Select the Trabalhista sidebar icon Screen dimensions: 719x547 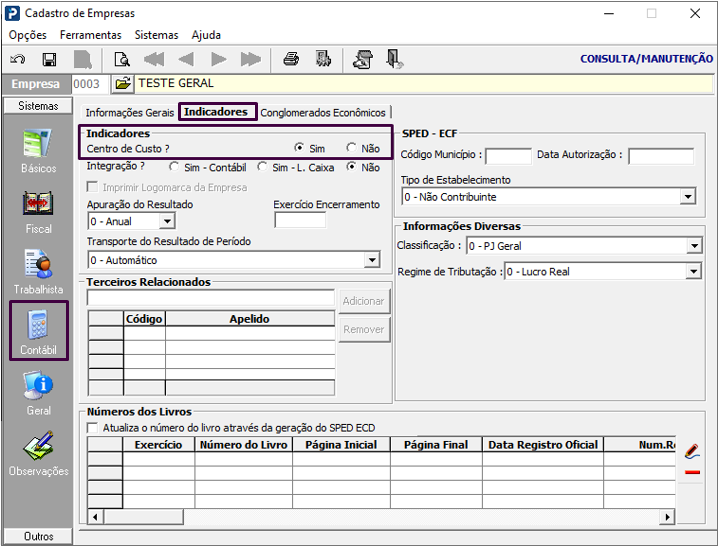pos(39,272)
